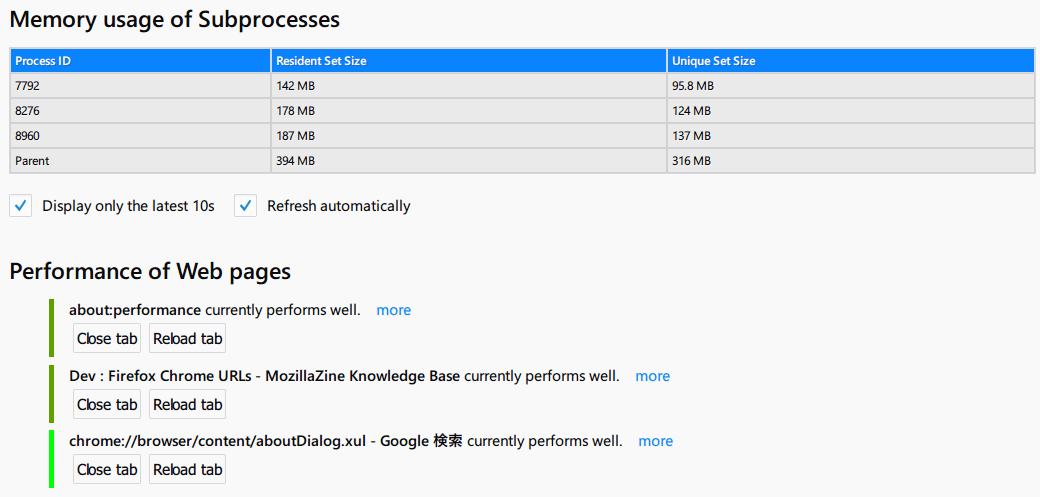Screen dimensions: 1040x497
Task: Select the process 8960 ID cell
Action: point(140,136)
